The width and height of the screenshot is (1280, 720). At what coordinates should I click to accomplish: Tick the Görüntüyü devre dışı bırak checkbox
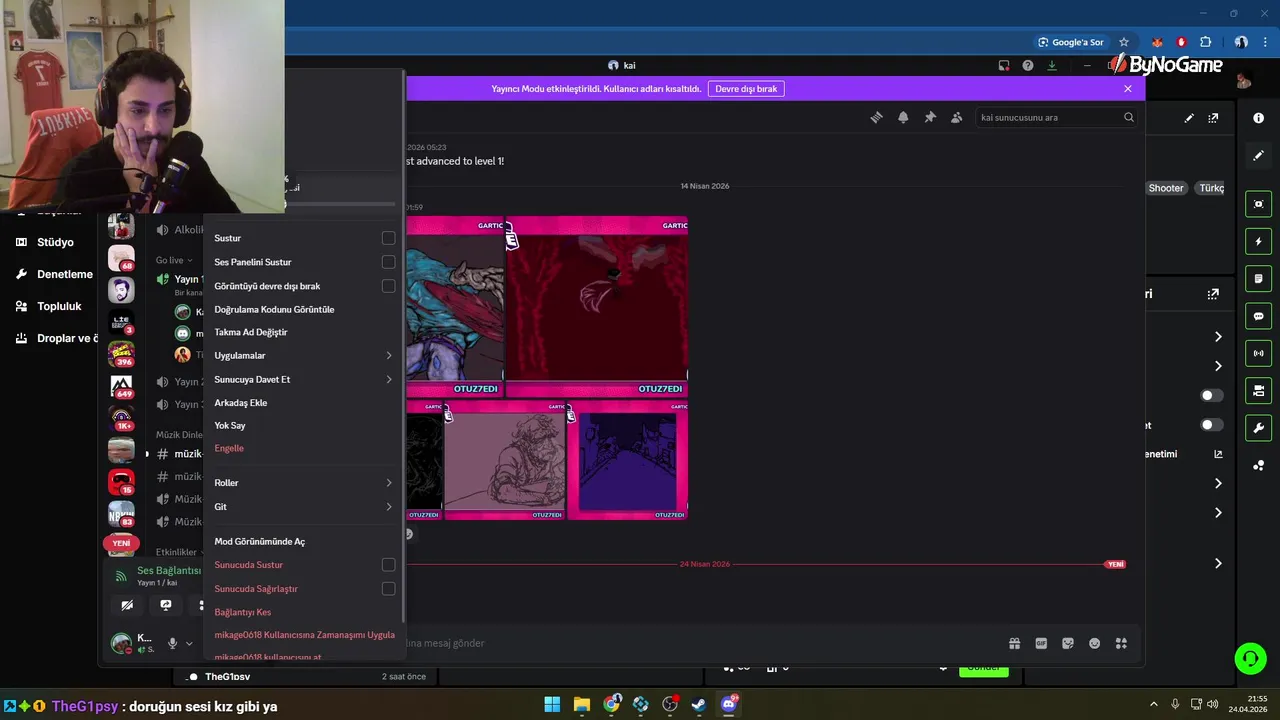coord(388,286)
